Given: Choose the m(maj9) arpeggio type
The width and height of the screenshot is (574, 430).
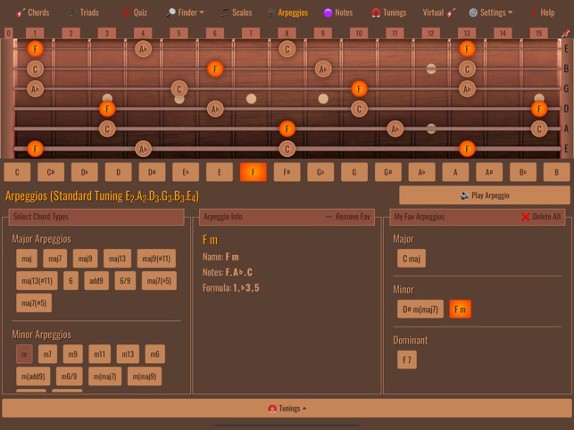Looking at the screenshot, I should point(144,376).
